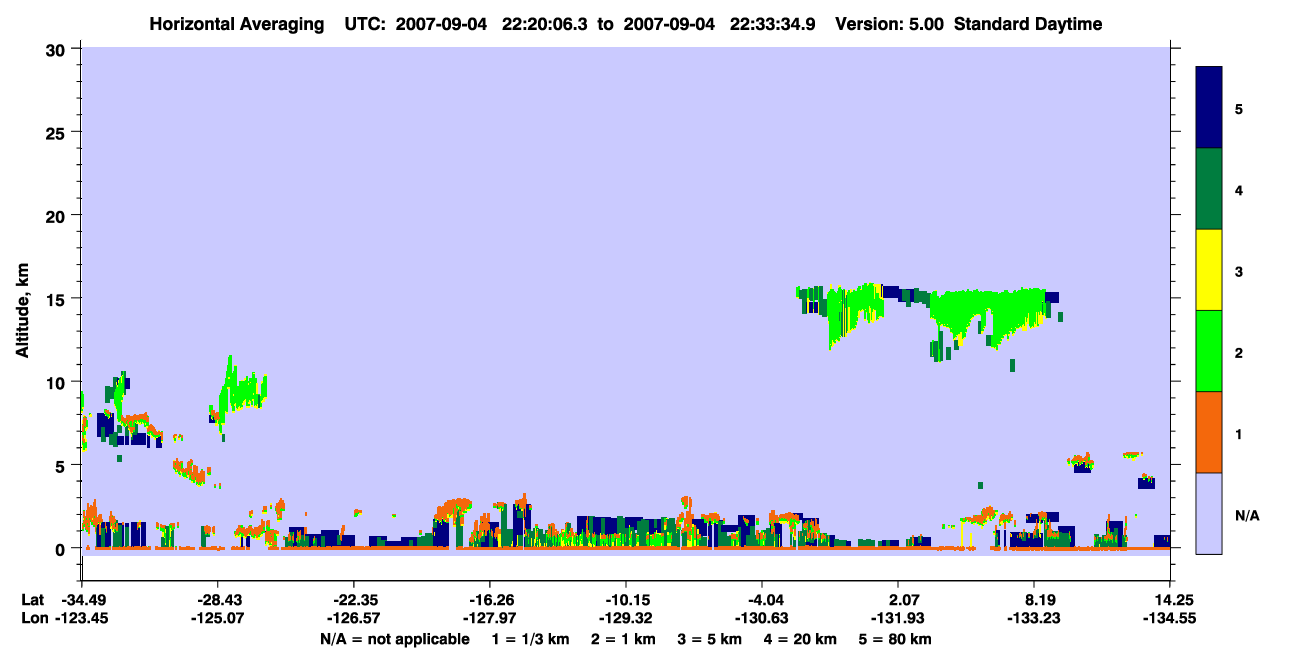Click the colorbar number label 5
Viewport: 1300px width, 667px height.
[x=1239, y=109]
